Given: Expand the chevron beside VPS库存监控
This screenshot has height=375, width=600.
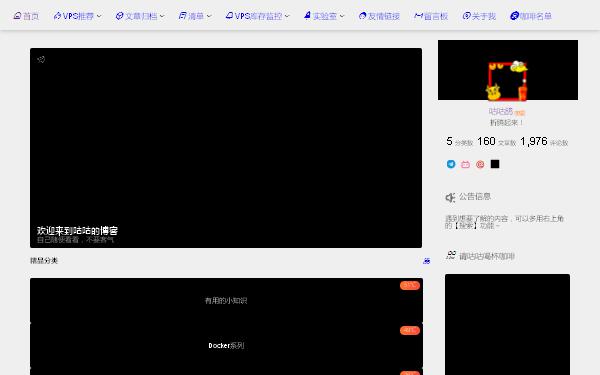Looking at the screenshot, I should (287, 16).
